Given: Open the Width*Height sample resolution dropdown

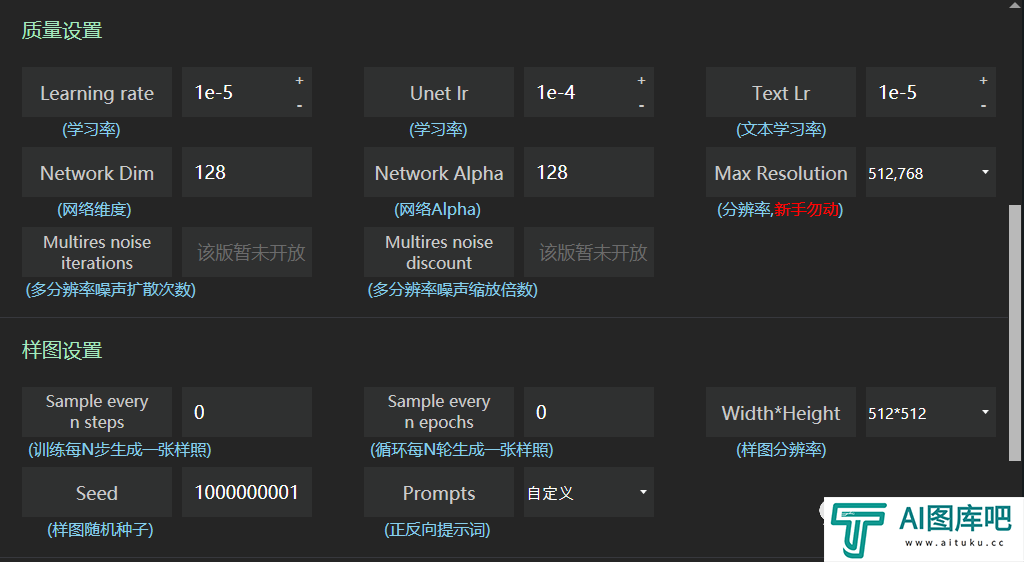Looking at the screenshot, I should (931, 413).
